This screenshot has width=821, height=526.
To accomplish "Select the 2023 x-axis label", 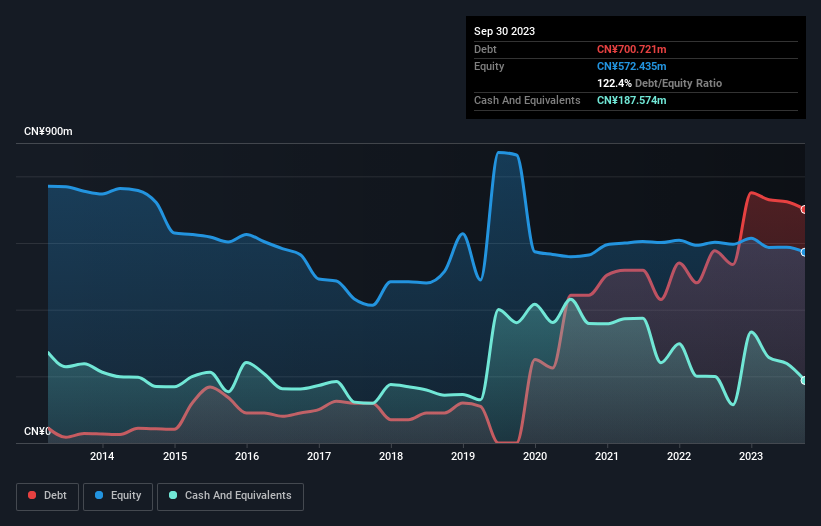I will pyautogui.click(x=751, y=456).
